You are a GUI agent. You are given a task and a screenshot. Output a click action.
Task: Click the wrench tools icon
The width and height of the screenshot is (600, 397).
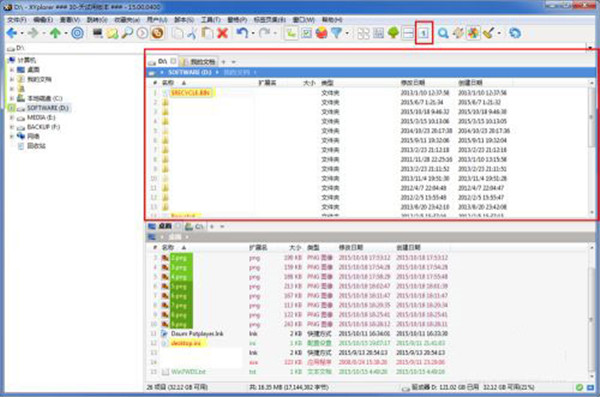458,33
